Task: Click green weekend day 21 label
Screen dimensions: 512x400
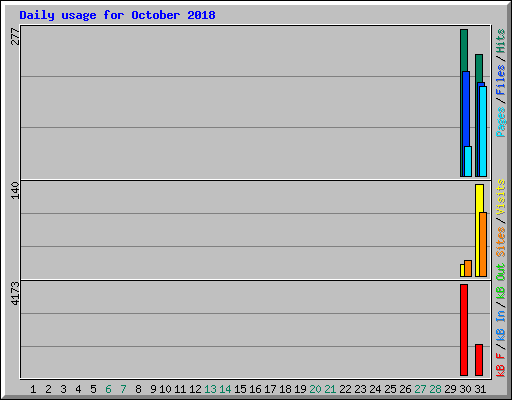Action: click(x=330, y=389)
